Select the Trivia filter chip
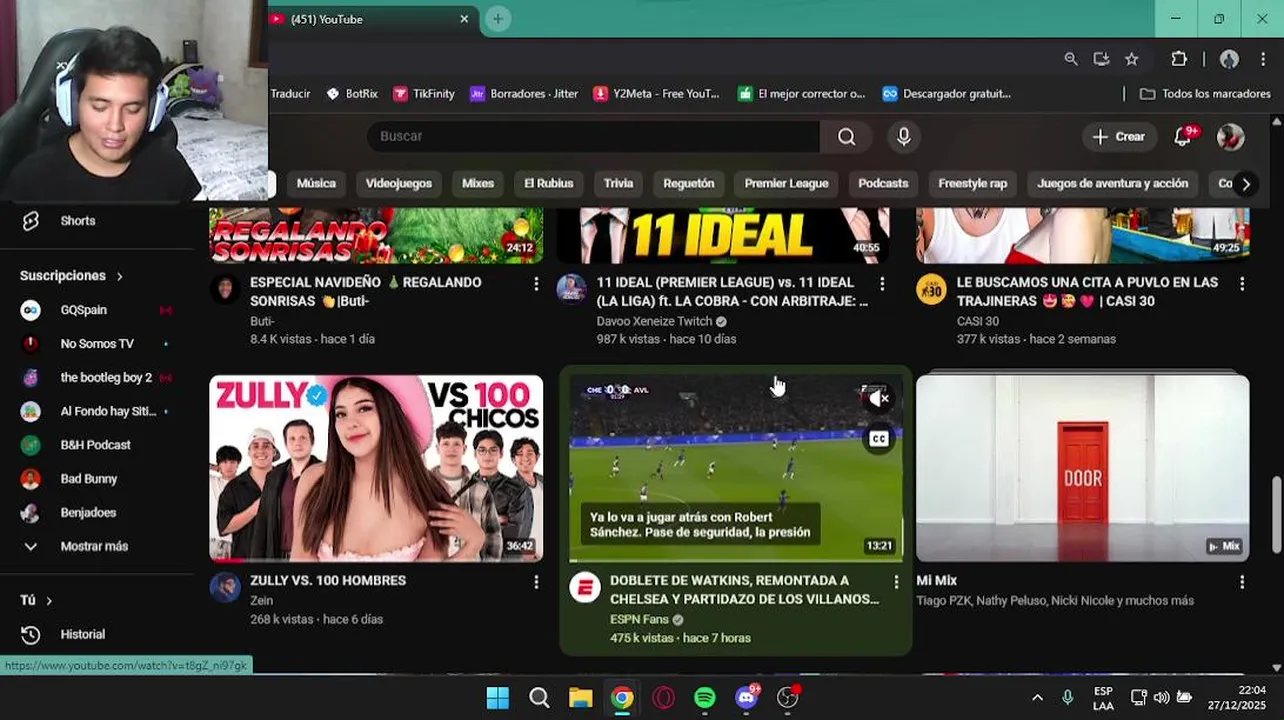 pos(618,184)
